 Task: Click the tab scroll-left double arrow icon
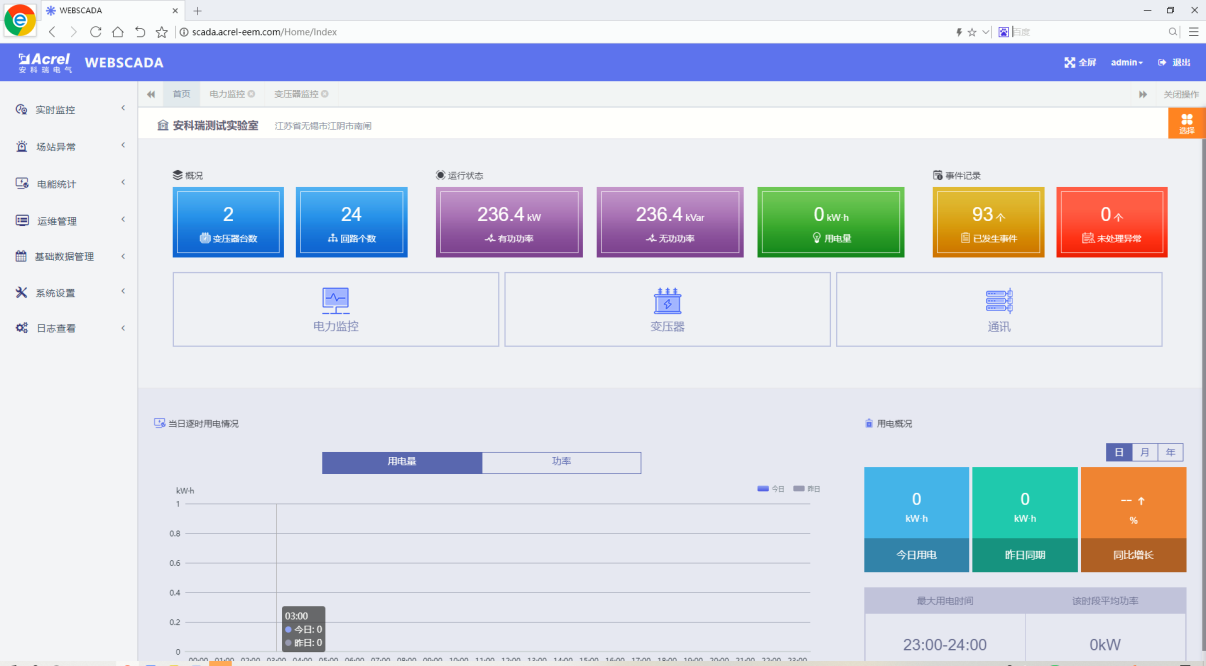coord(150,94)
